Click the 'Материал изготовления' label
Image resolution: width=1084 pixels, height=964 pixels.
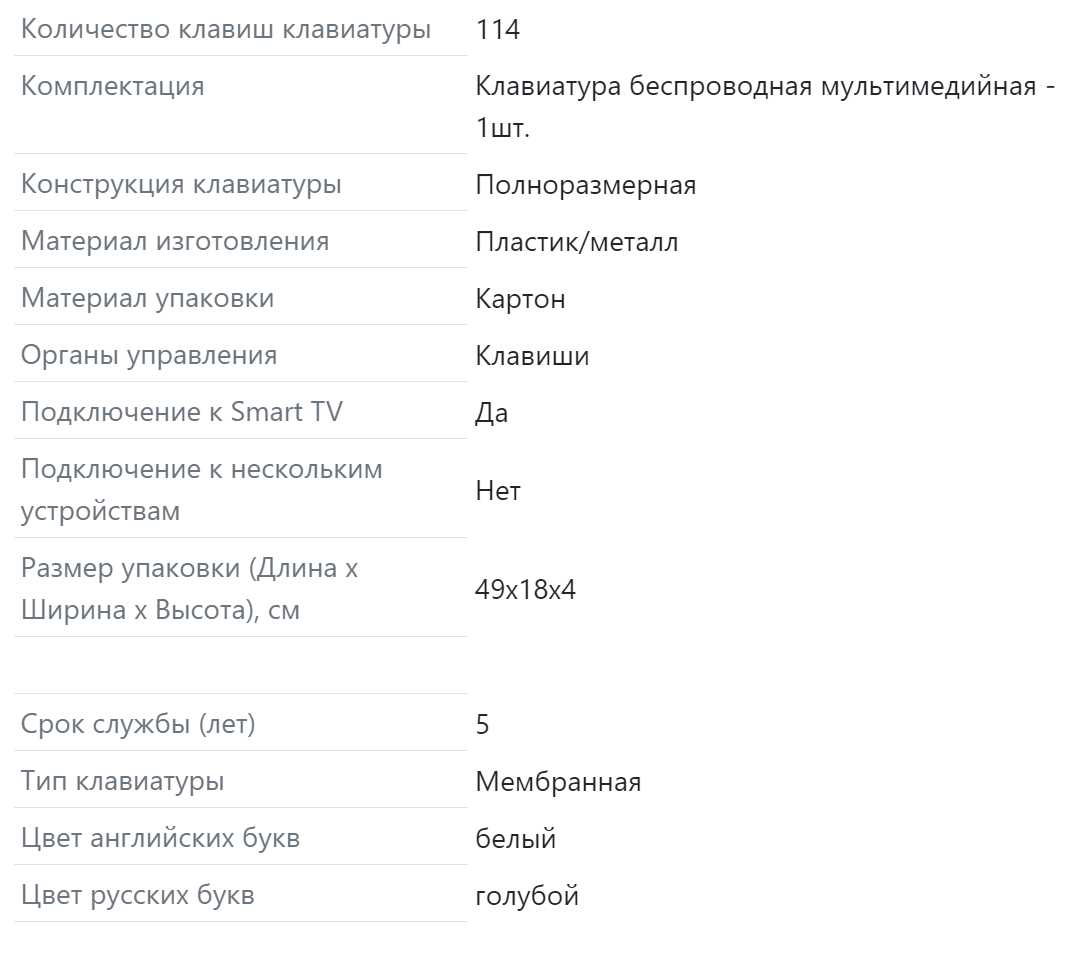(x=175, y=241)
